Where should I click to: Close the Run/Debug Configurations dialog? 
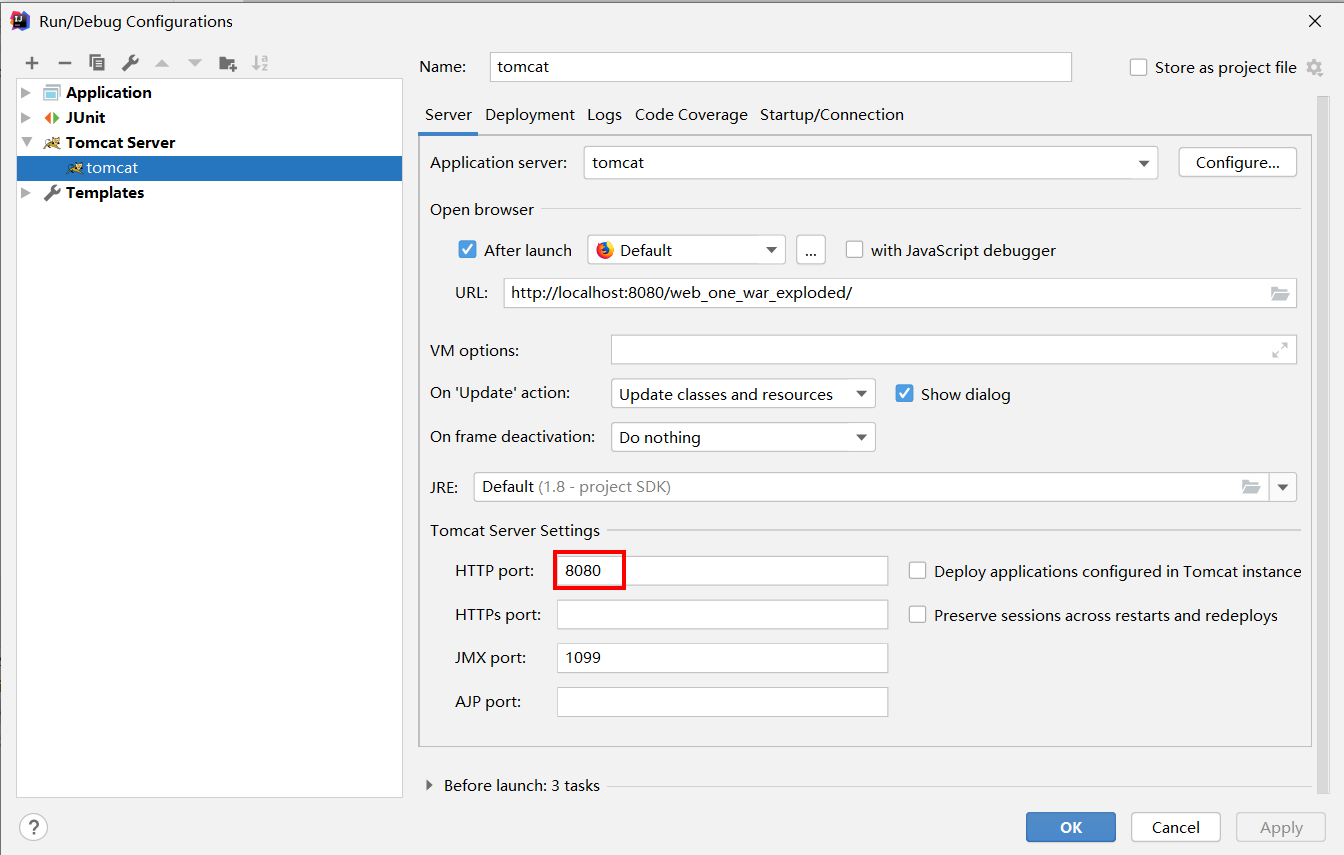click(1314, 21)
